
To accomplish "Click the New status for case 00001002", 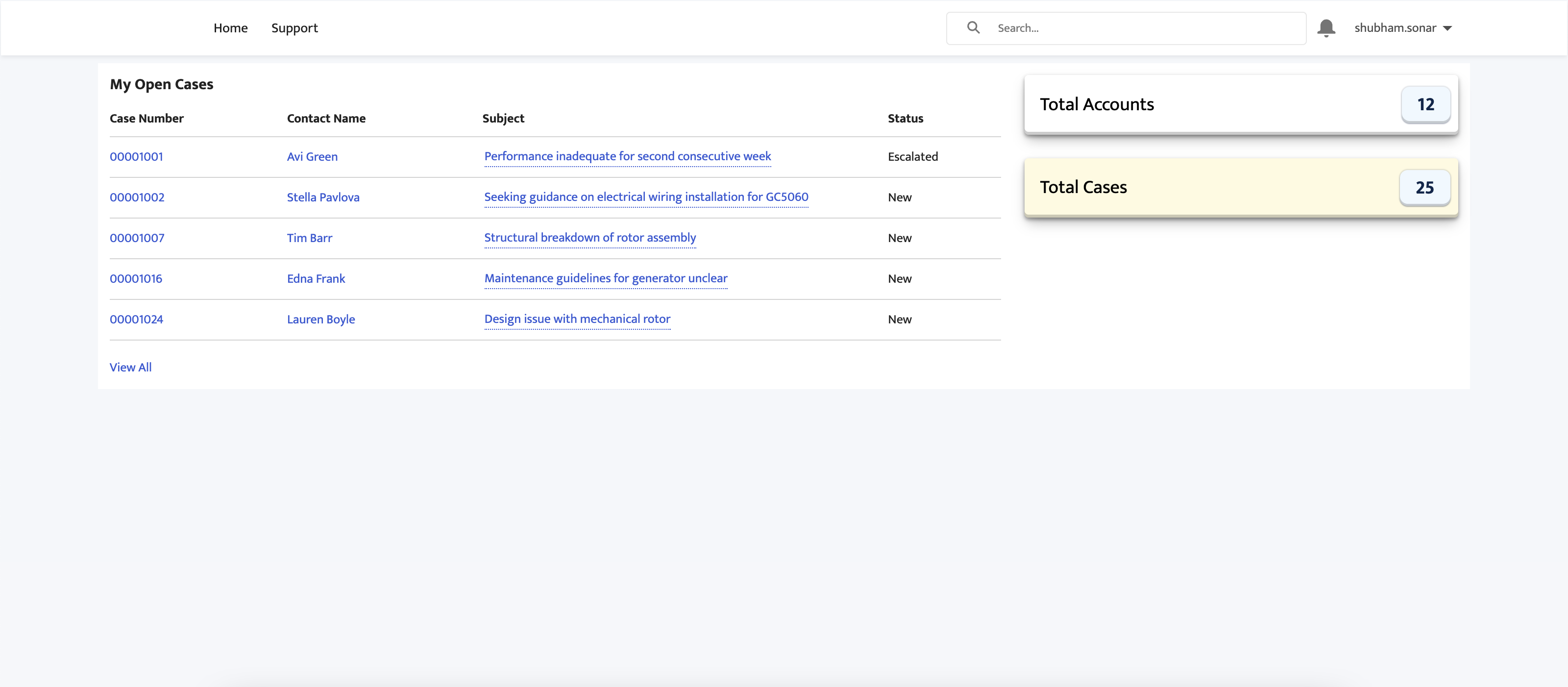I will pos(900,197).
